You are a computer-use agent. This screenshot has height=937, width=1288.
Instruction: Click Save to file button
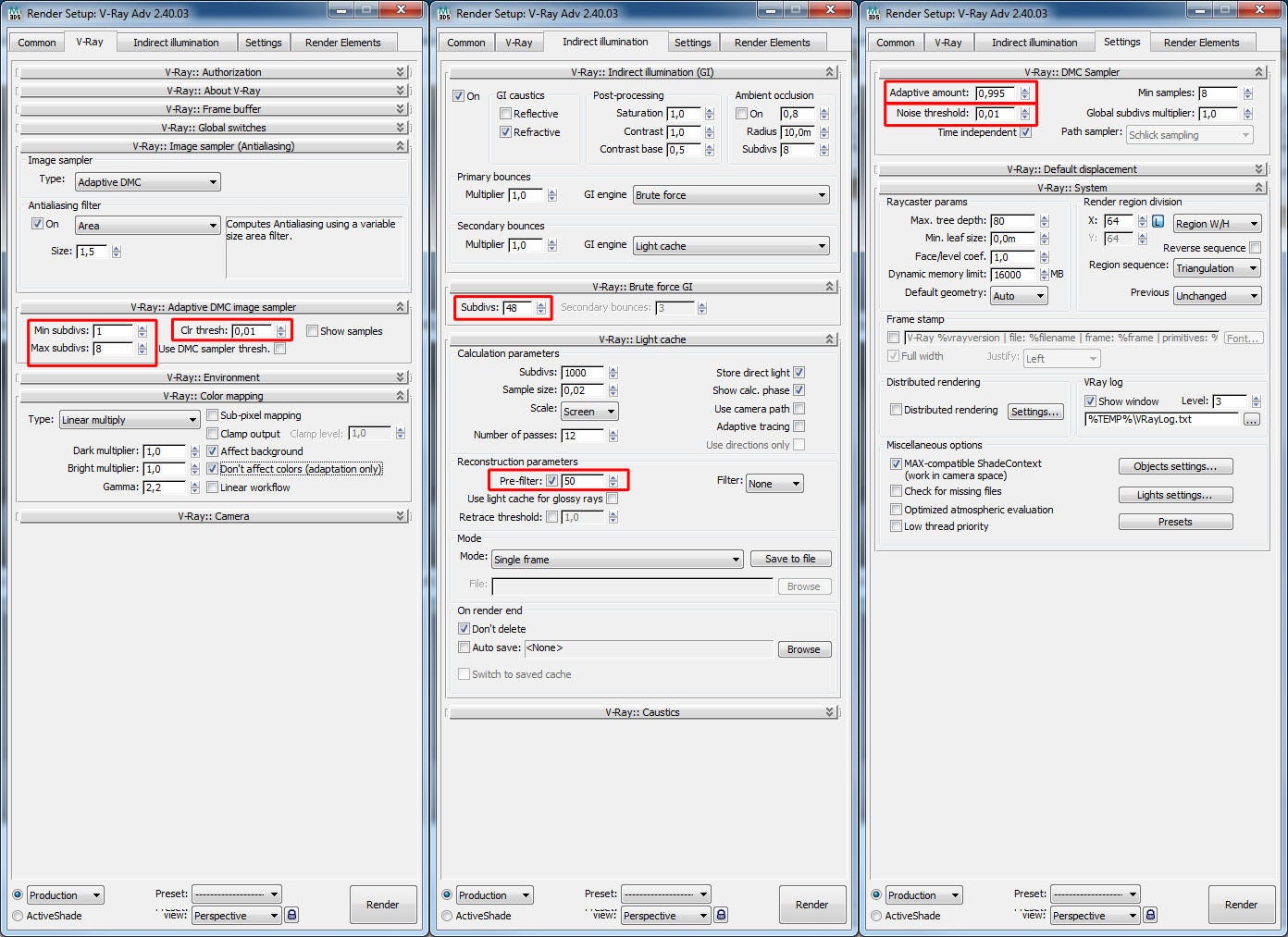click(x=790, y=559)
